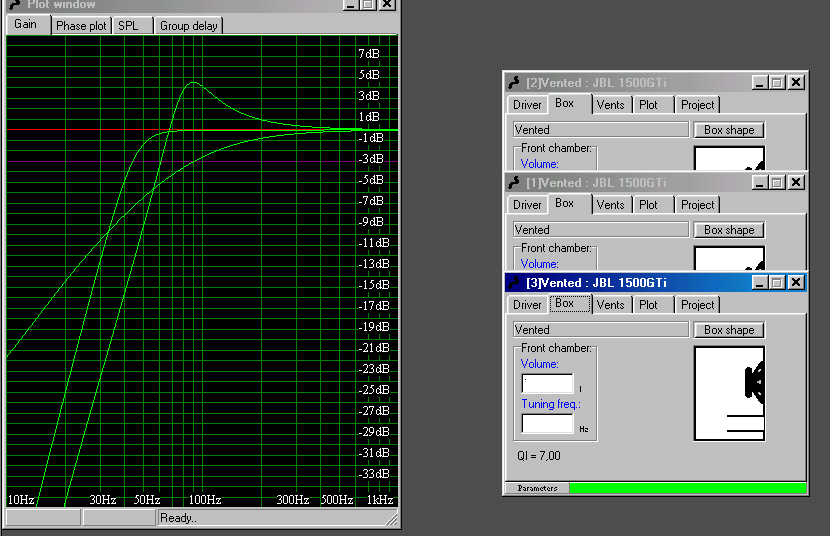The height and width of the screenshot is (536, 830).
Task: Click the Volume input field in [3]Vented
Action: pyautogui.click(x=547, y=384)
